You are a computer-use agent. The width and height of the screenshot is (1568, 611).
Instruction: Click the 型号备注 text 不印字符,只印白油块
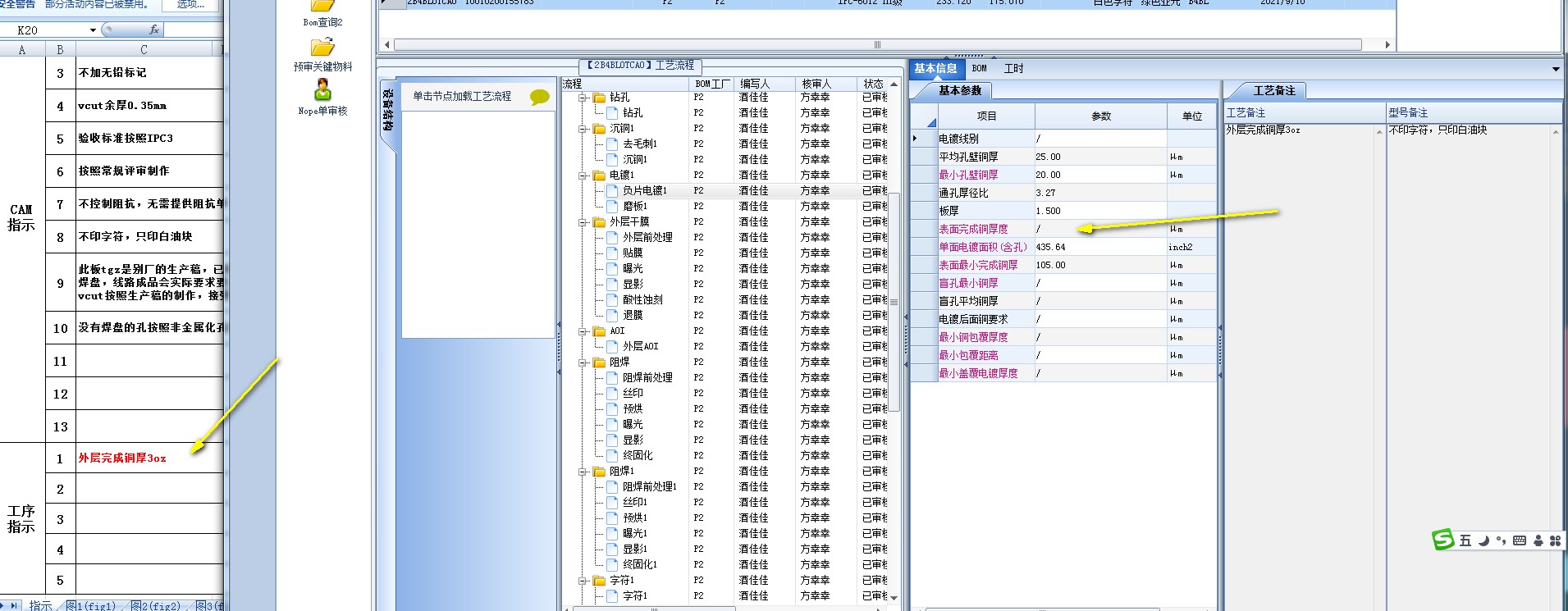click(x=1438, y=130)
